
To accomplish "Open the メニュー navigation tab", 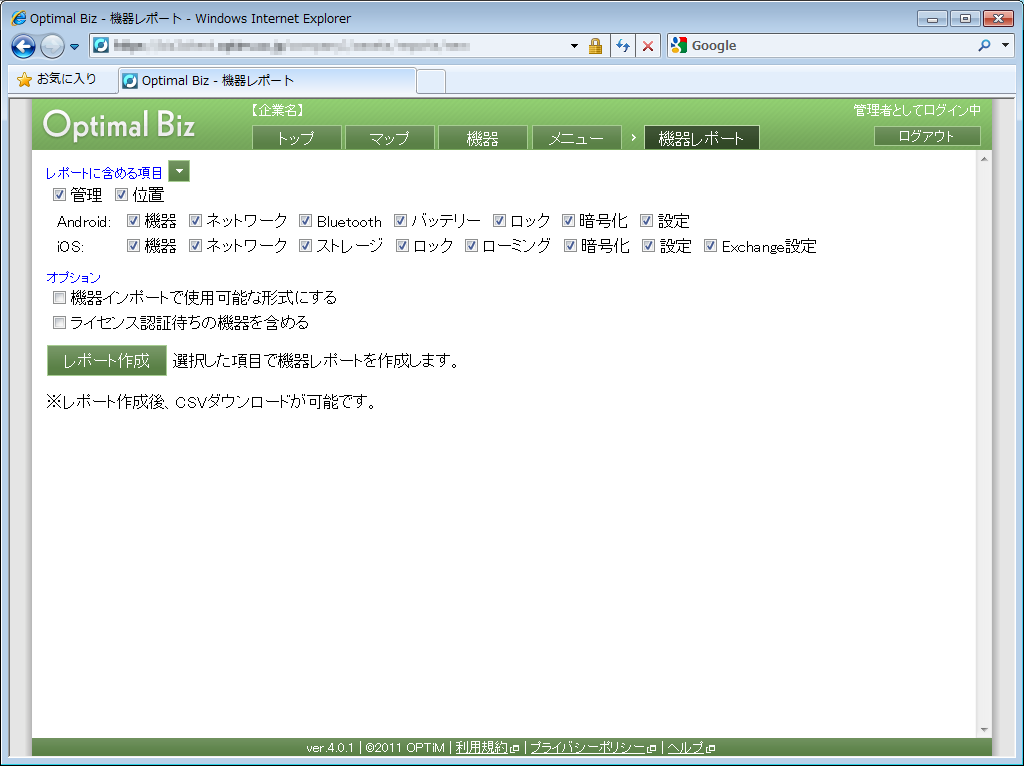I will coord(577,138).
